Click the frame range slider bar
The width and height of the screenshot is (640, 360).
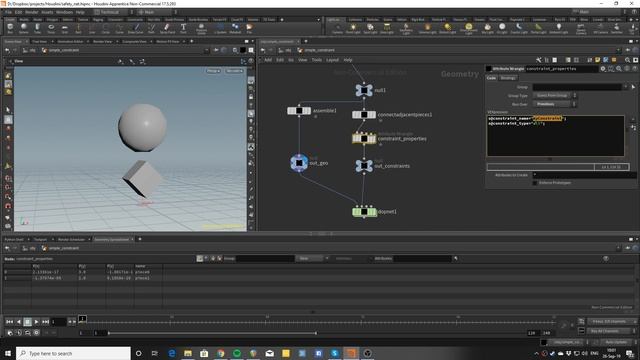(x=212, y=333)
